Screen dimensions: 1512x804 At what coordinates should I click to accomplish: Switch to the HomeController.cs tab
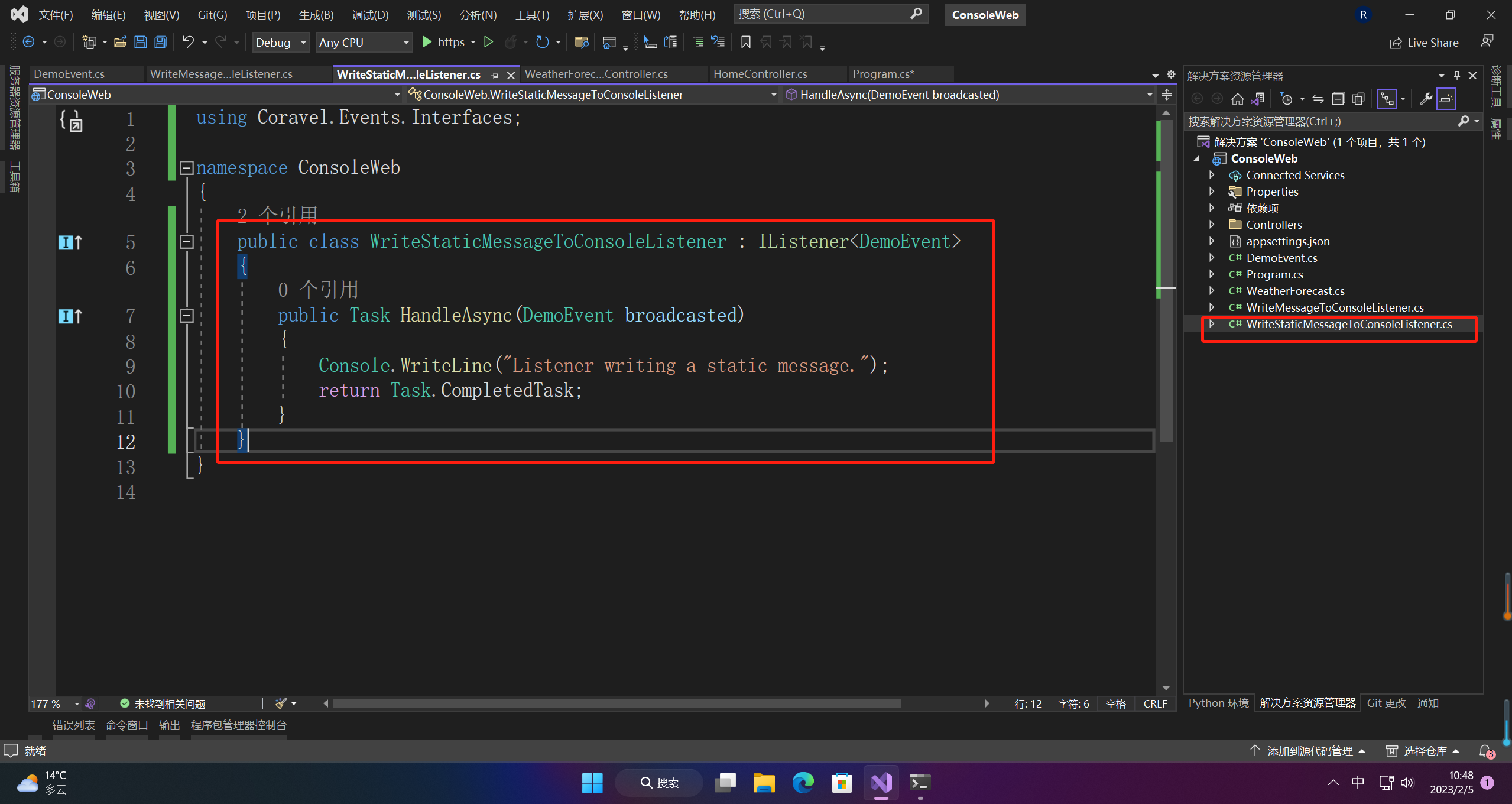point(760,74)
